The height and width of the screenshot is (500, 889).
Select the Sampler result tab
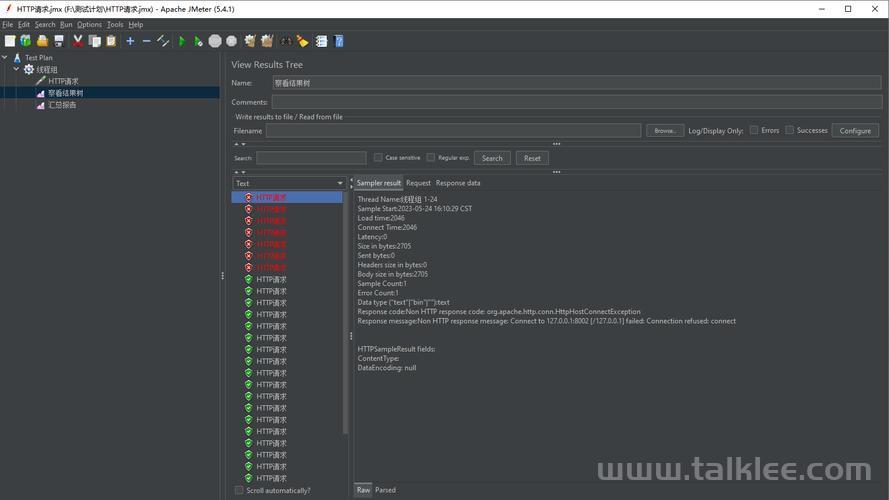click(378, 183)
